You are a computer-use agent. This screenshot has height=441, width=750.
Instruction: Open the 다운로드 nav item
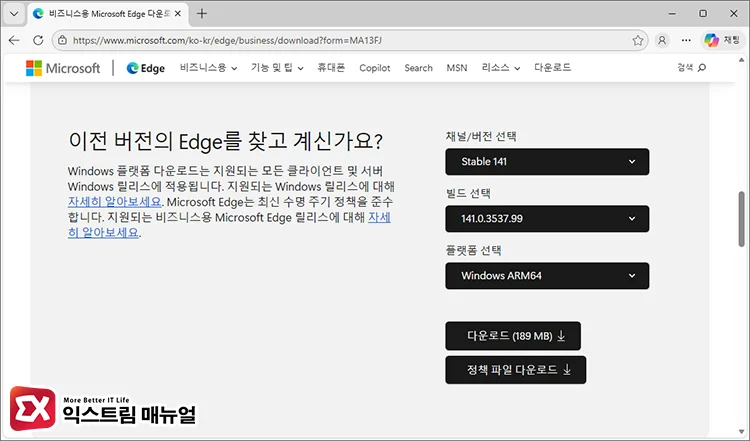click(552, 68)
